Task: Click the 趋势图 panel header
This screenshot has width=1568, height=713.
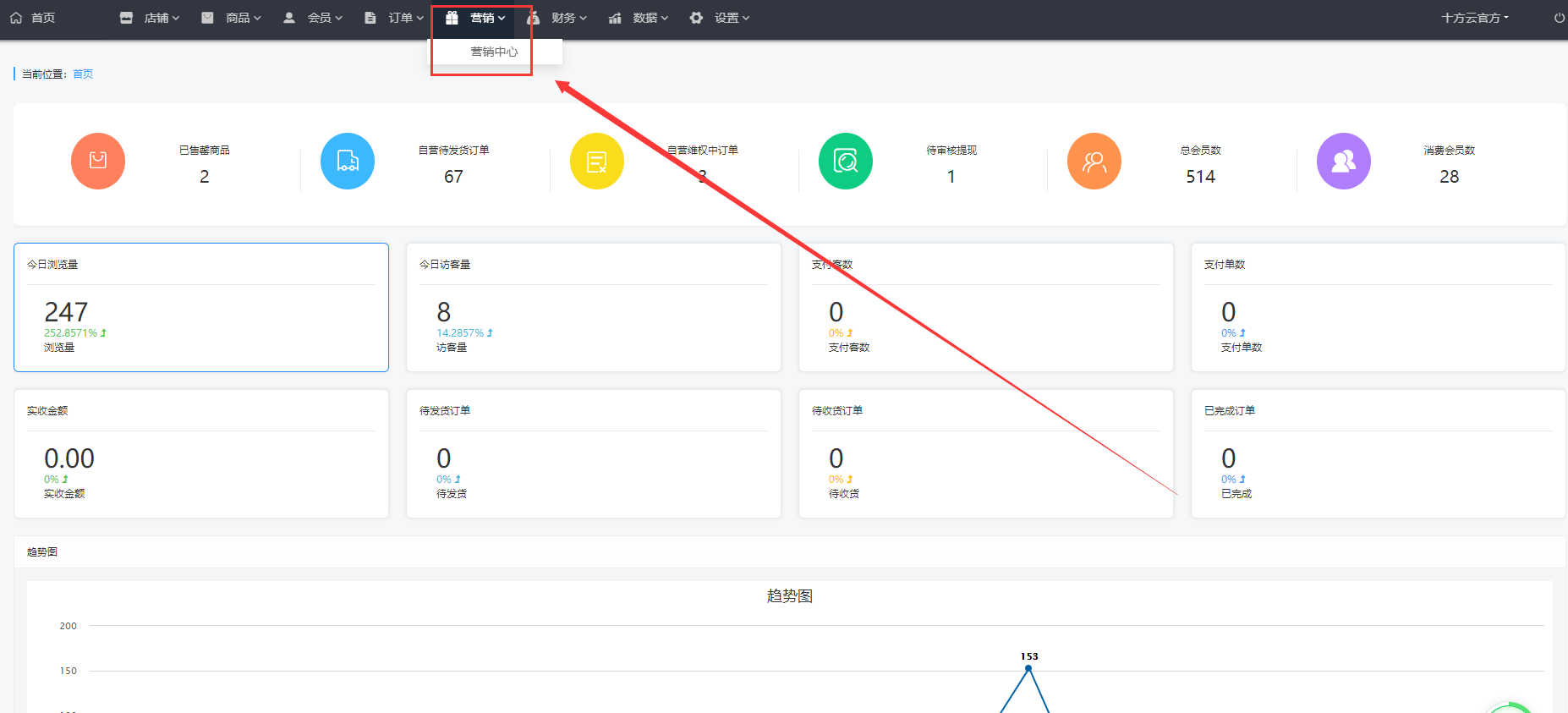Action: coord(790,551)
